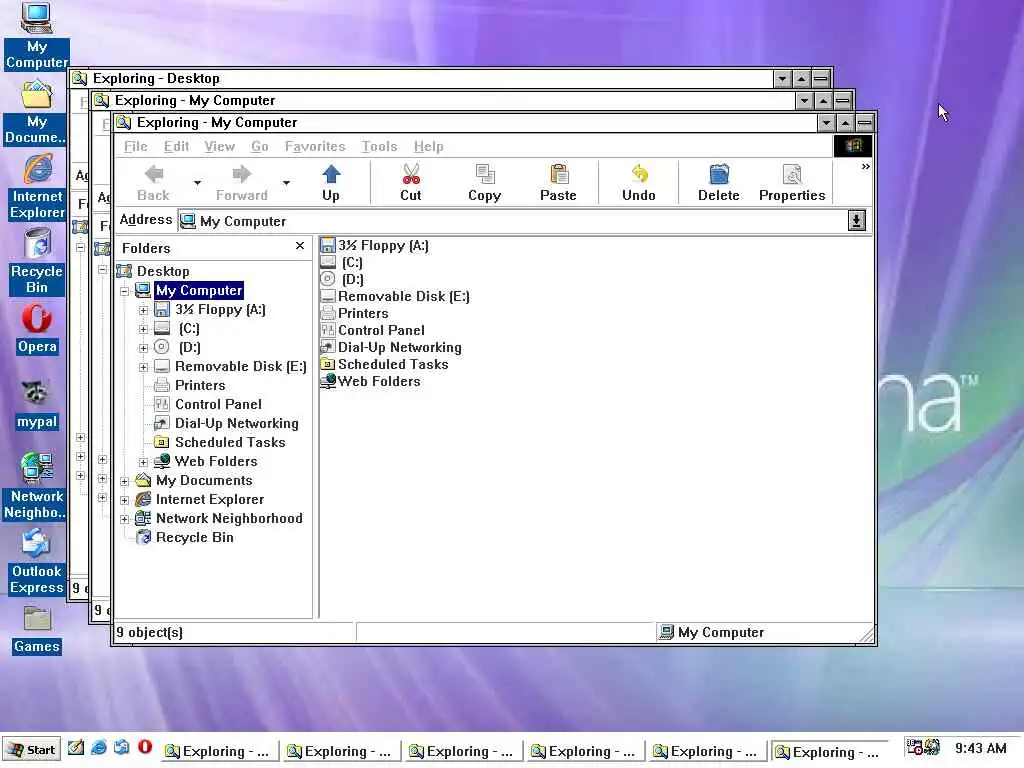Screen dimensions: 1024x768
Task: Expand (D:) drive in the folder tree
Action: pyautogui.click(x=143, y=348)
